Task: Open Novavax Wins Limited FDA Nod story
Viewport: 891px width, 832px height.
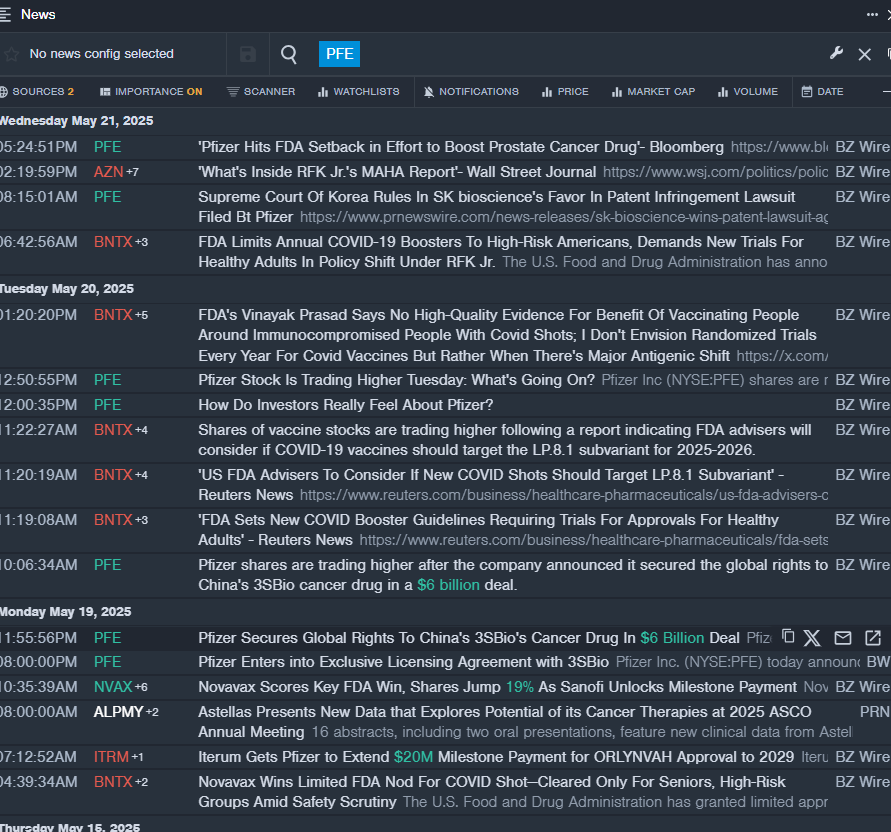Action: 492,792
